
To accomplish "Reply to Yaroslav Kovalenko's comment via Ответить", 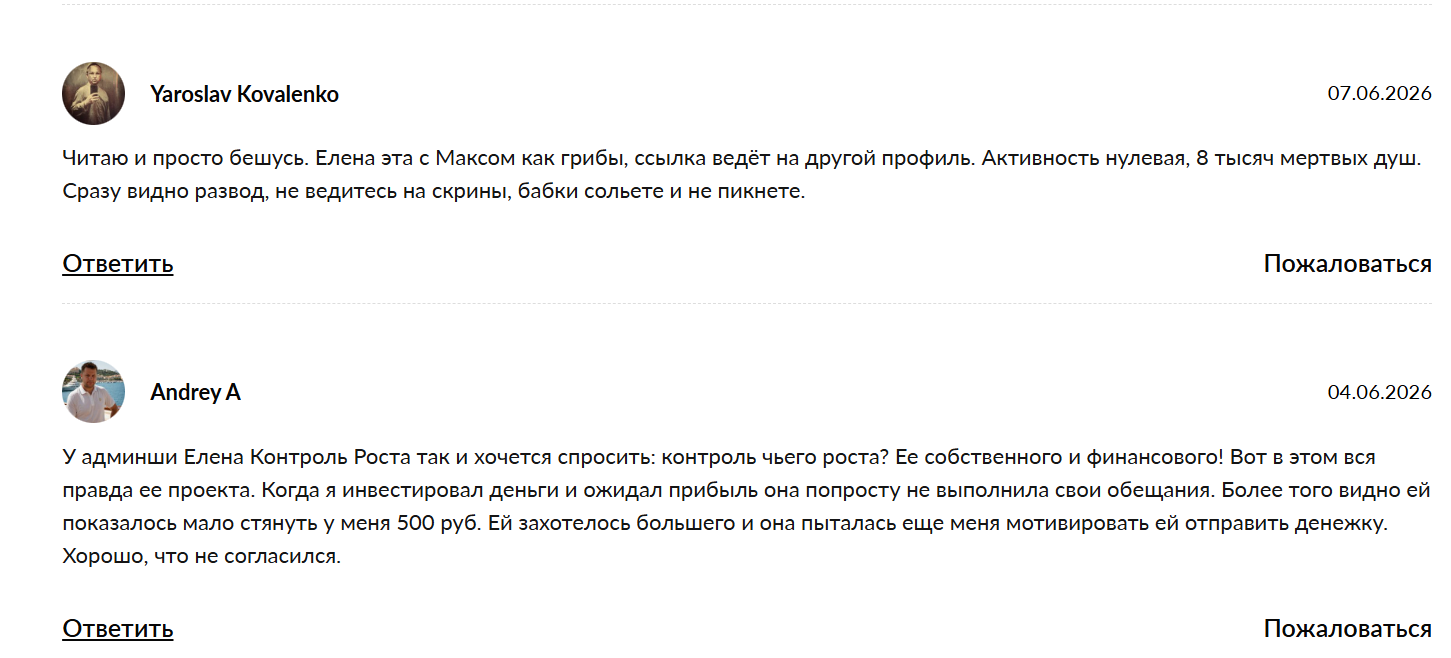I will point(118,263).
